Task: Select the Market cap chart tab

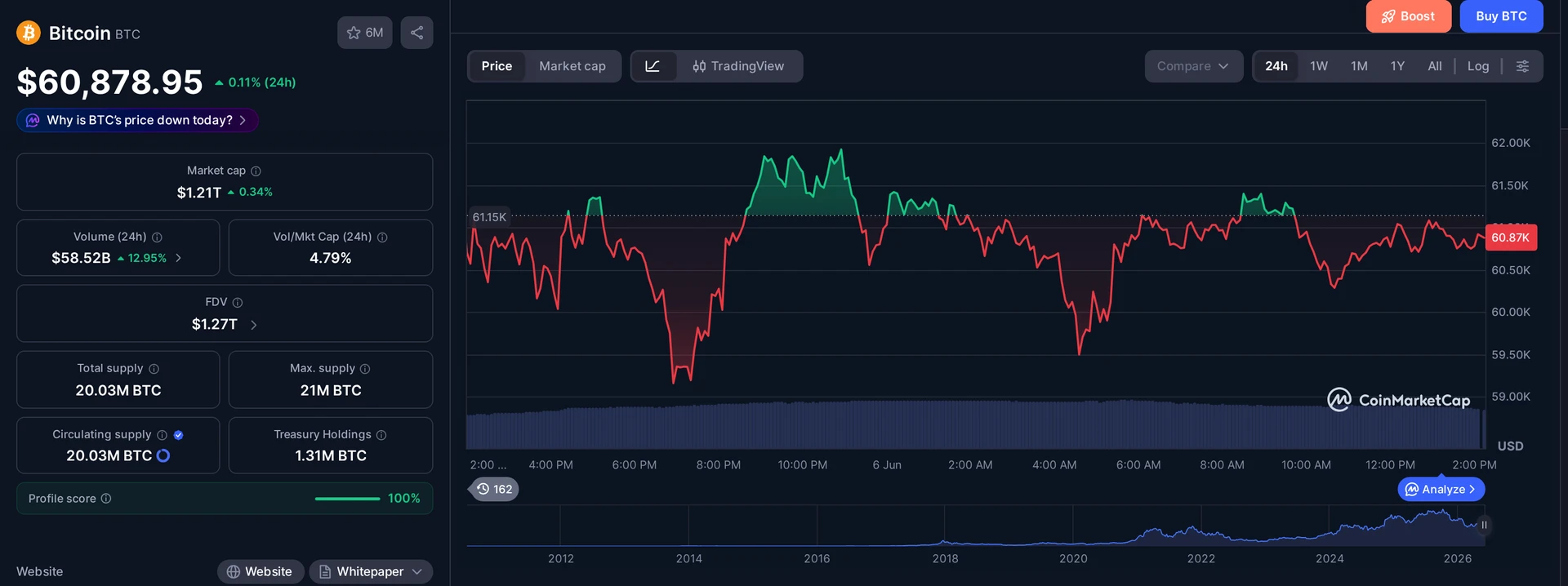Action: [x=572, y=66]
